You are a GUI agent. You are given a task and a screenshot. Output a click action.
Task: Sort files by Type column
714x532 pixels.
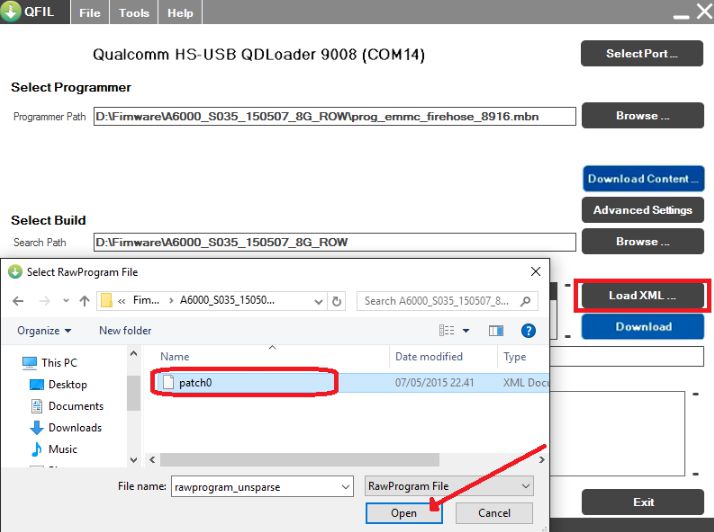pos(515,357)
